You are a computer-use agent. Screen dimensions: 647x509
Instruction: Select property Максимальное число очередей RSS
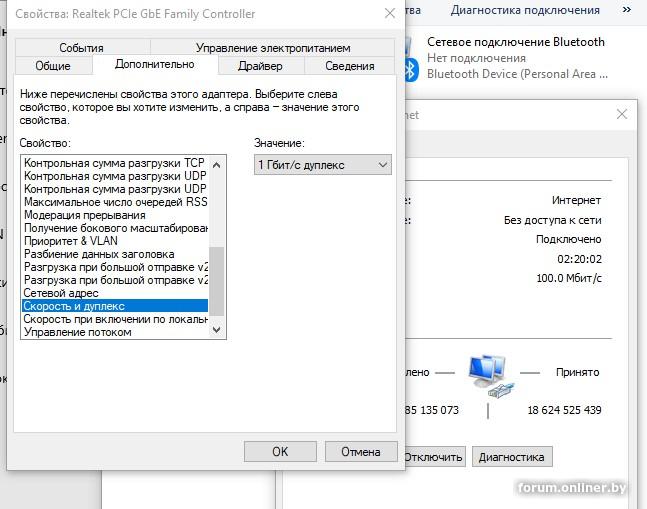tap(115, 202)
